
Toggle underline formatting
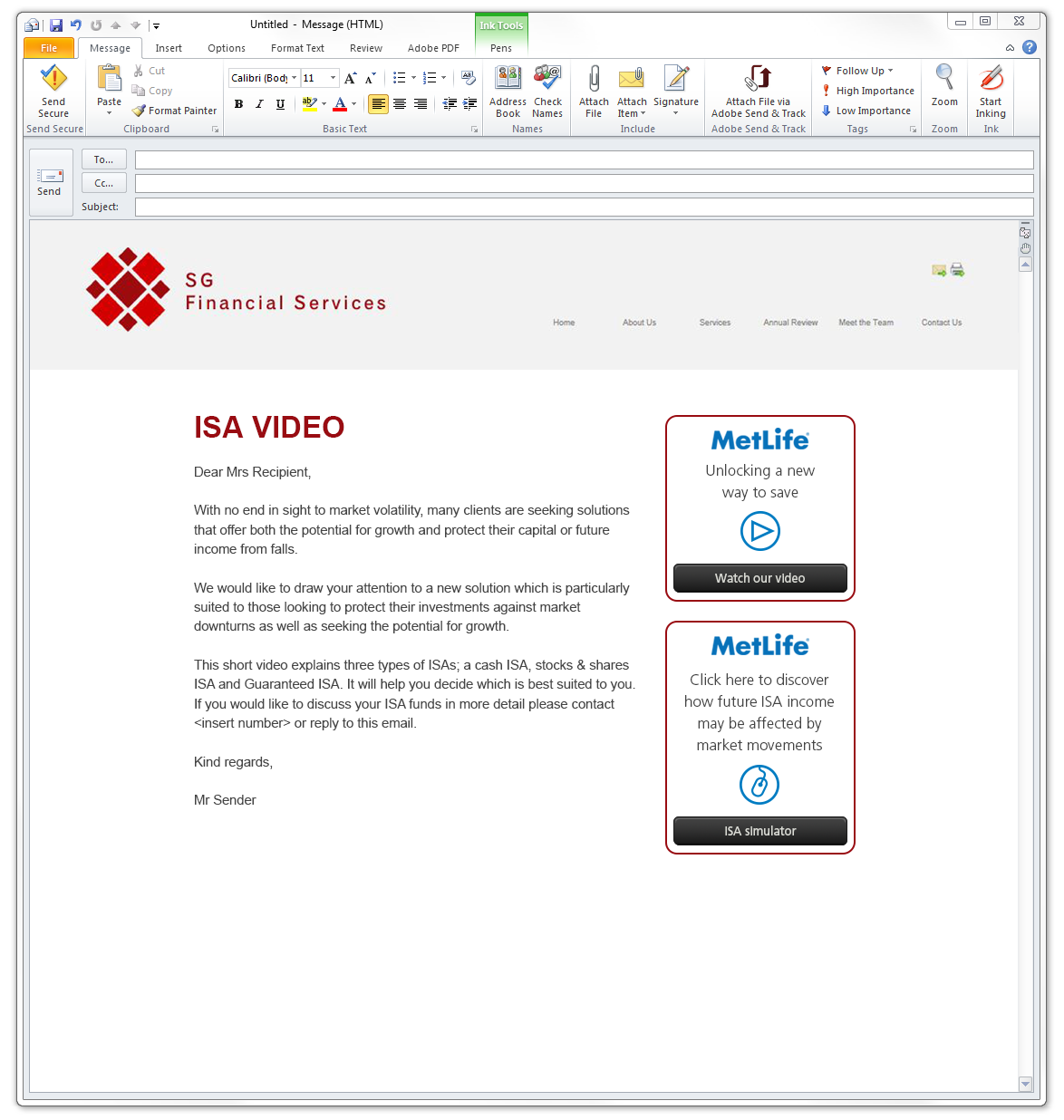[280, 104]
